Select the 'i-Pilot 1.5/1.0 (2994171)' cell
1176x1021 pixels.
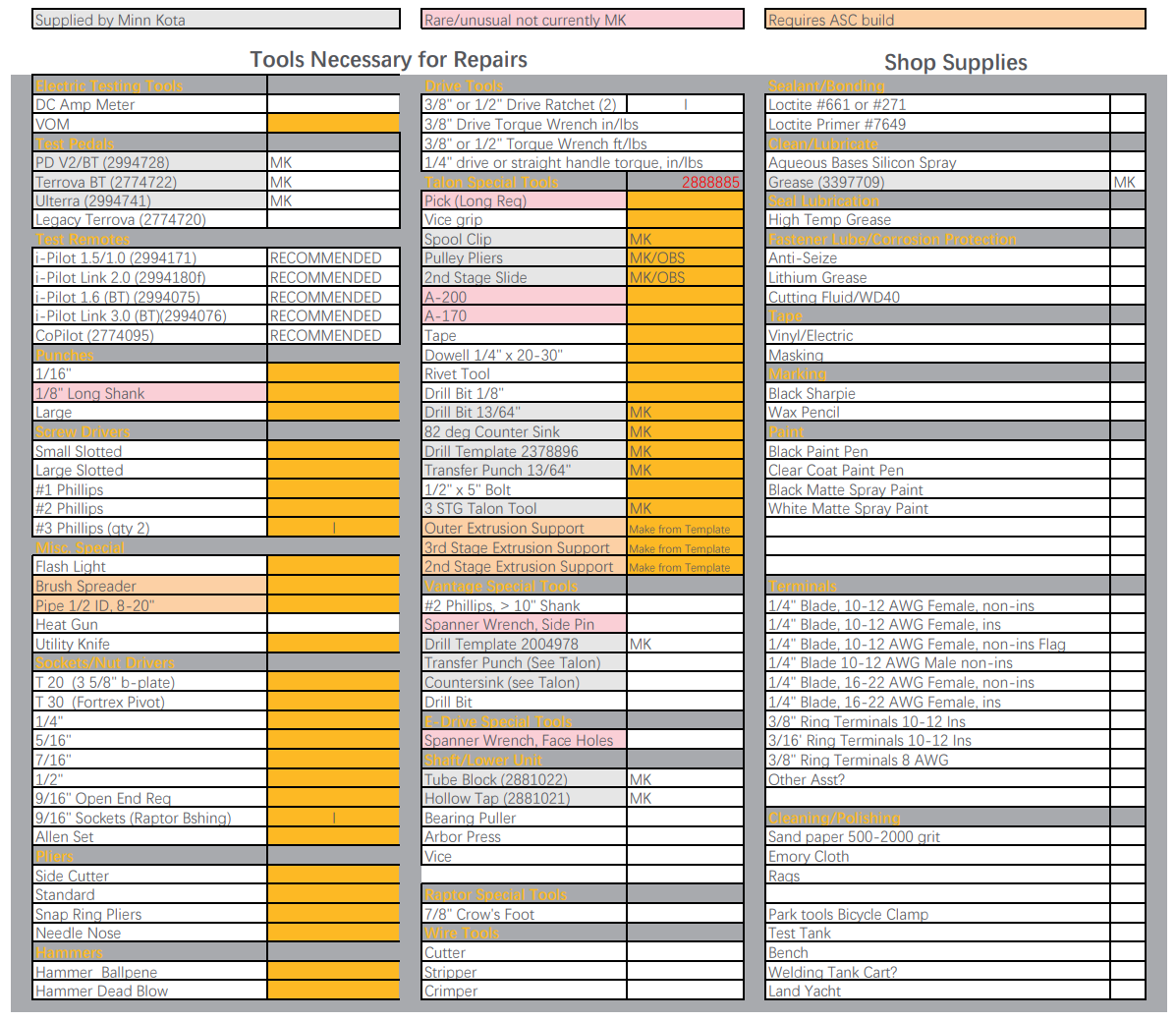[x=150, y=258]
